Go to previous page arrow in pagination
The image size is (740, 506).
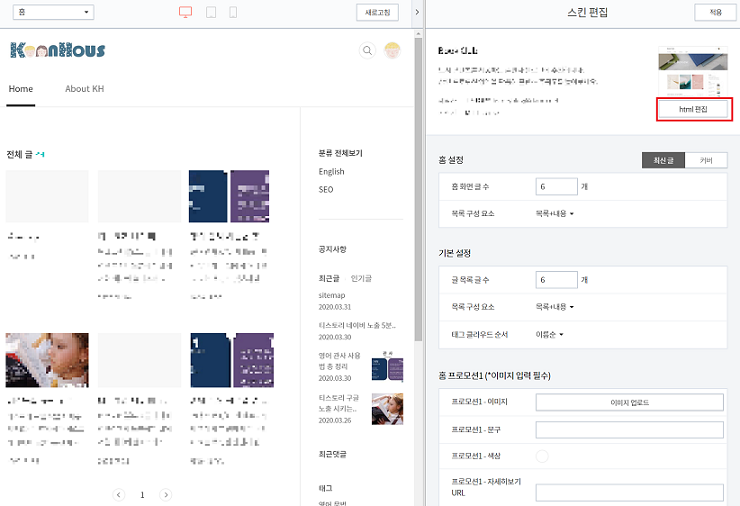tap(118, 495)
